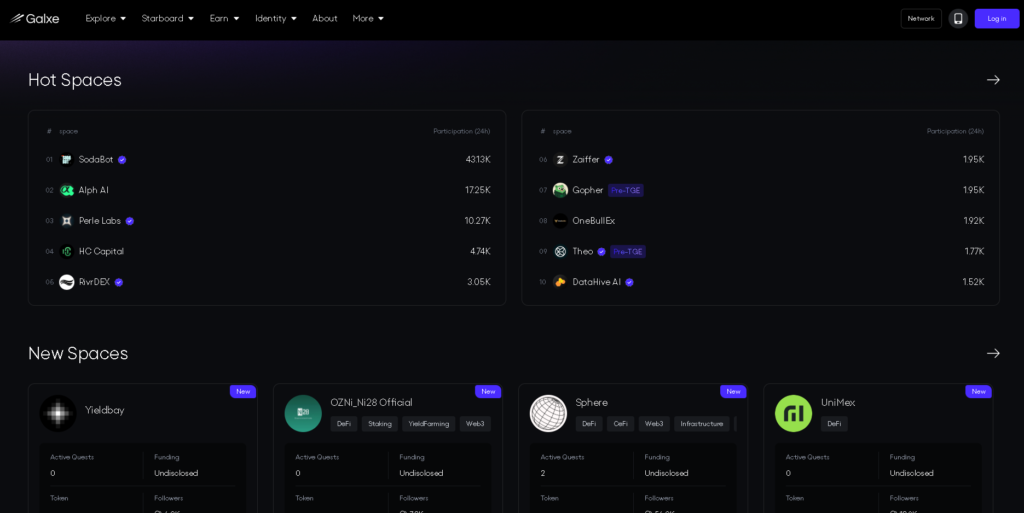Click DeFi tag on OZNi_Ni28 card
1024x513 pixels.
click(344, 424)
